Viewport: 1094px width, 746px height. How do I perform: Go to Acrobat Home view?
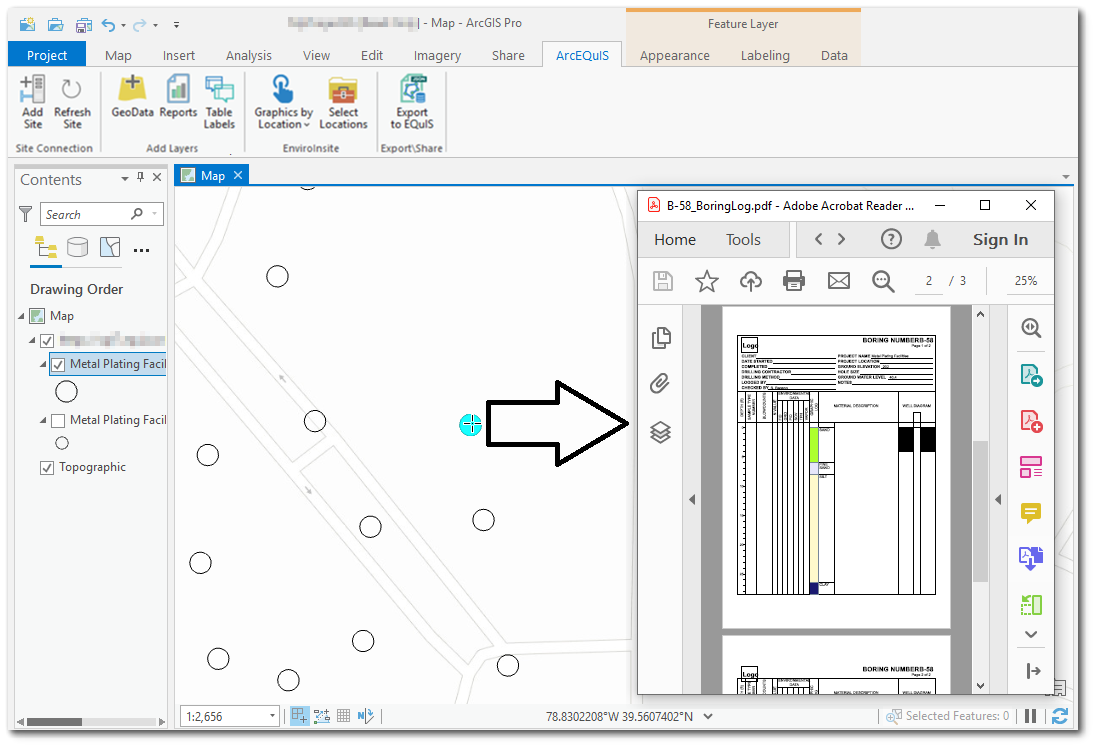tap(675, 239)
